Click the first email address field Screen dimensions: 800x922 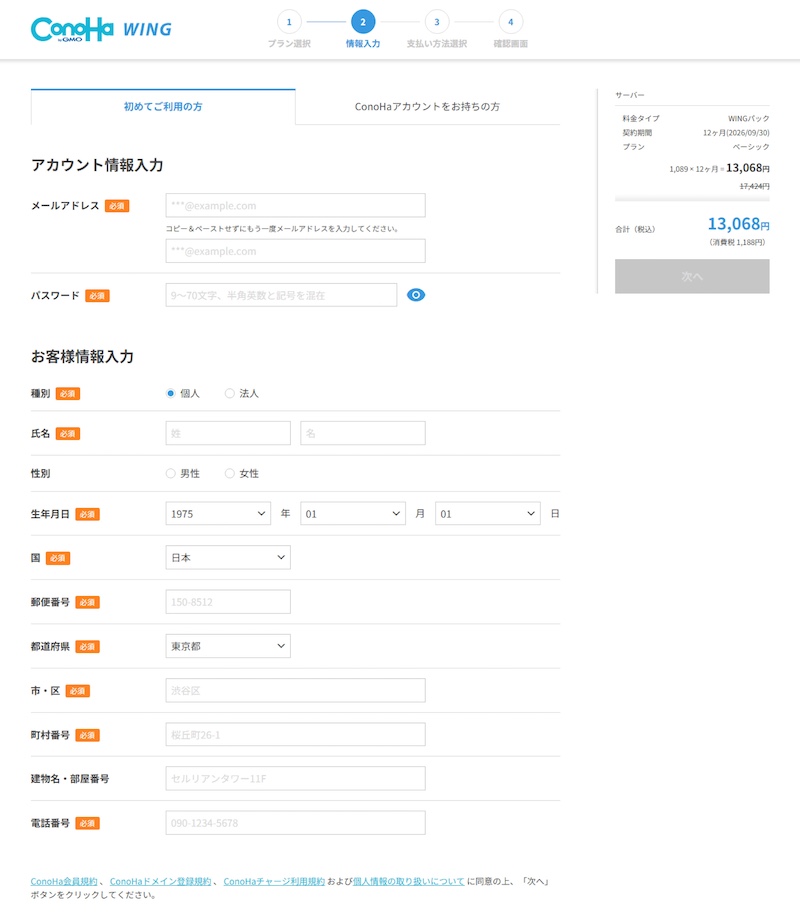[x=295, y=205]
